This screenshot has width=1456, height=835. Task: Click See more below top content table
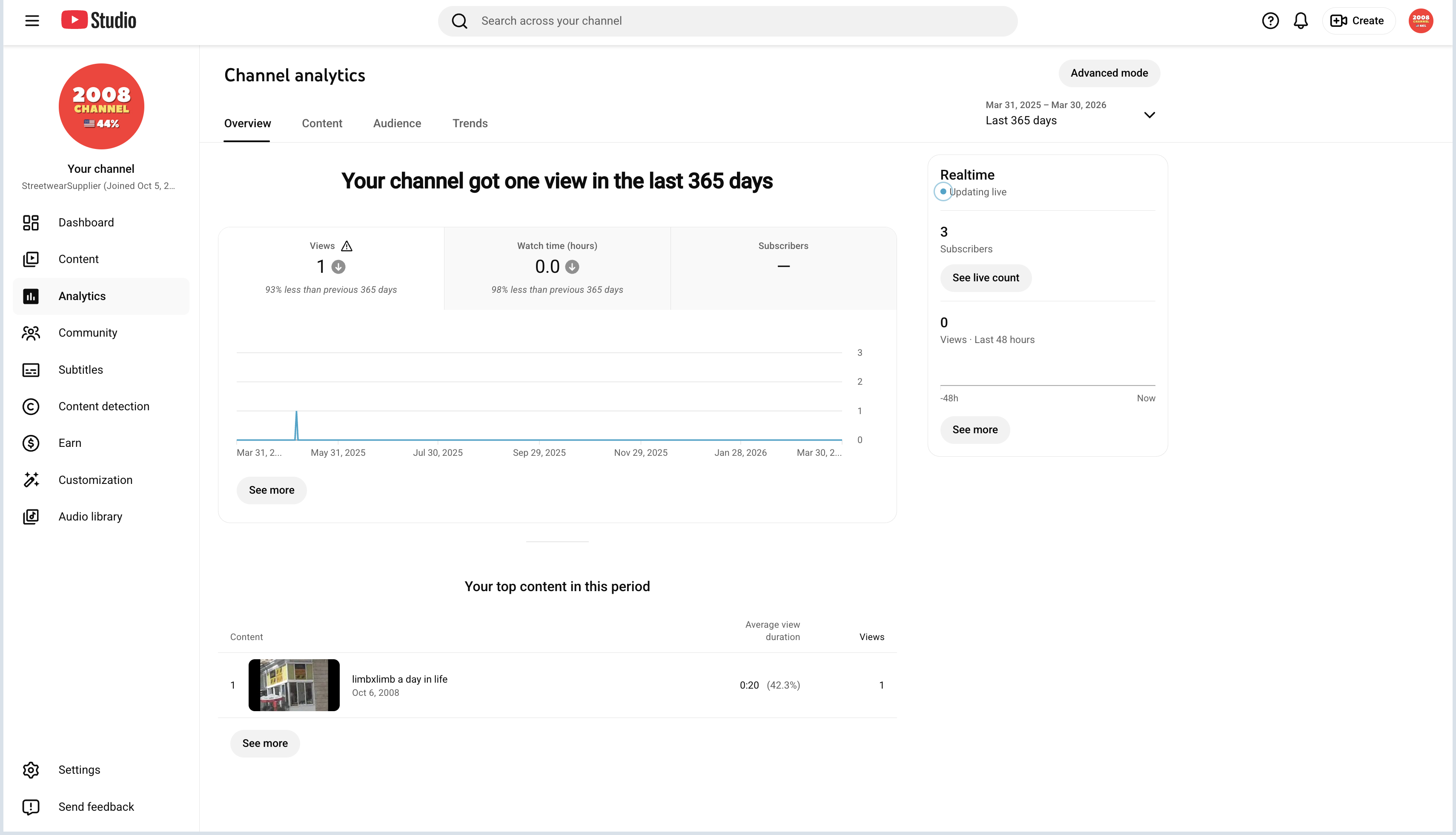[x=264, y=744]
